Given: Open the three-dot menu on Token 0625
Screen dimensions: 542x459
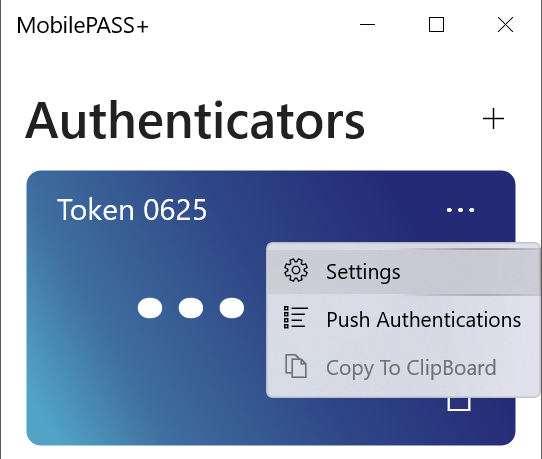Looking at the screenshot, I should (460, 210).
